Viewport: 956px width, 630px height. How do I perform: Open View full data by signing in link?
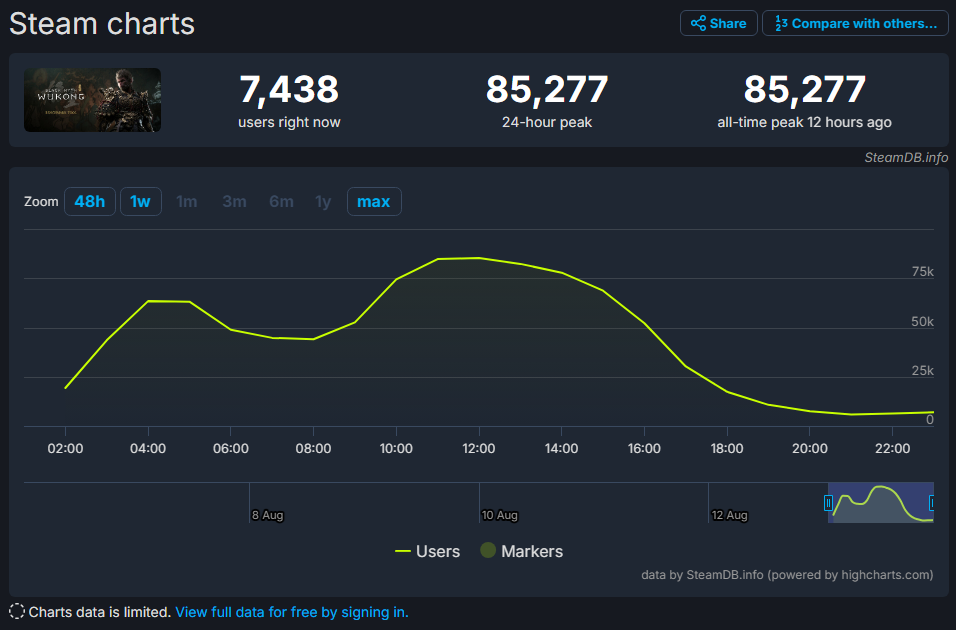click(291, 612)
